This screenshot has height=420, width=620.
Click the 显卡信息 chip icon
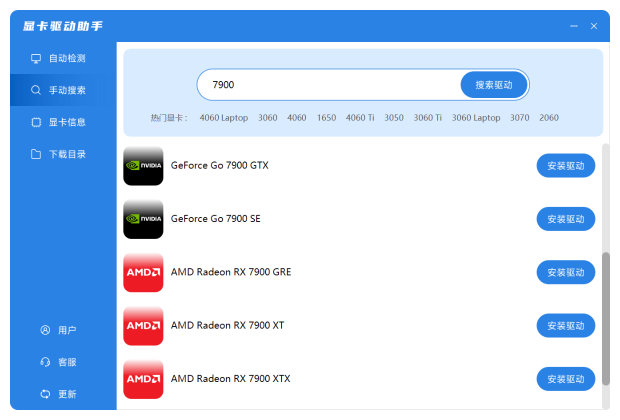(x=37, y=122)
